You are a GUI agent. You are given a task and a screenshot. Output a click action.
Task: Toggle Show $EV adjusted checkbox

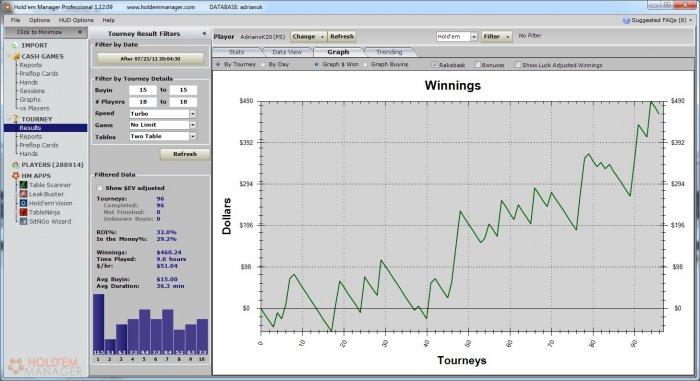tap(100, 188)
